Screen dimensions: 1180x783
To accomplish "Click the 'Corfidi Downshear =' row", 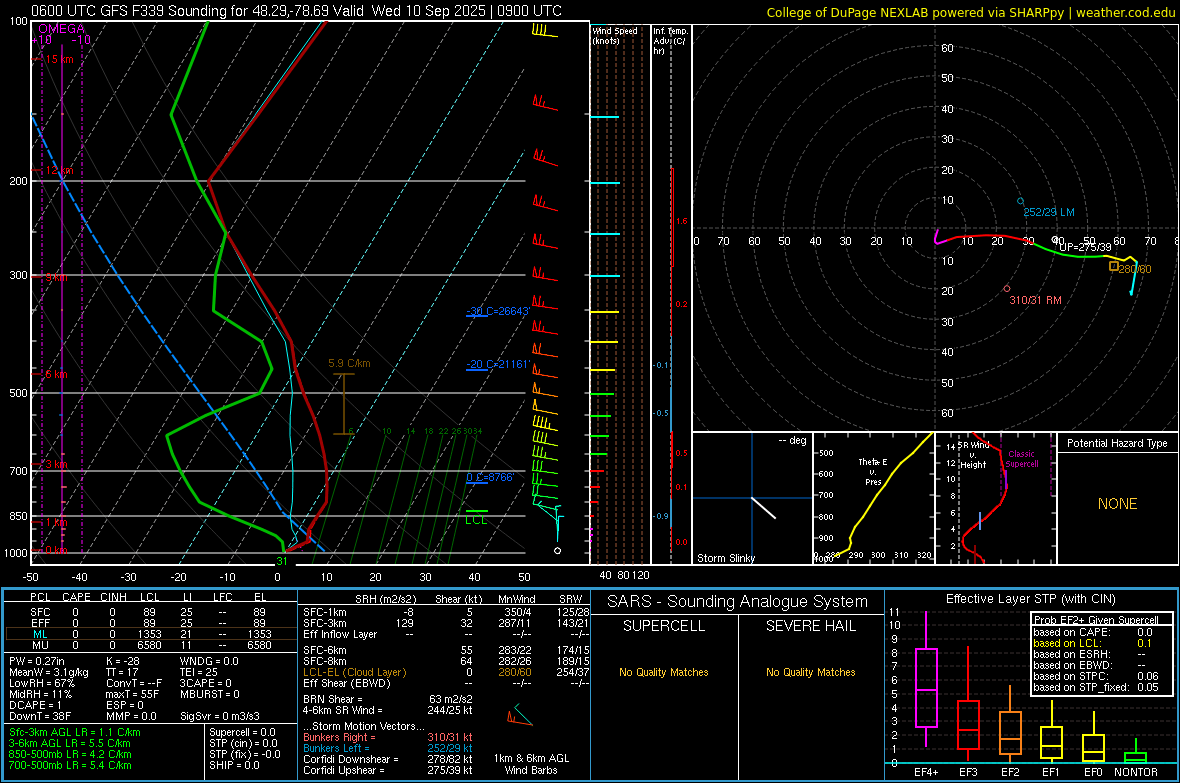I will click(388, 759).
